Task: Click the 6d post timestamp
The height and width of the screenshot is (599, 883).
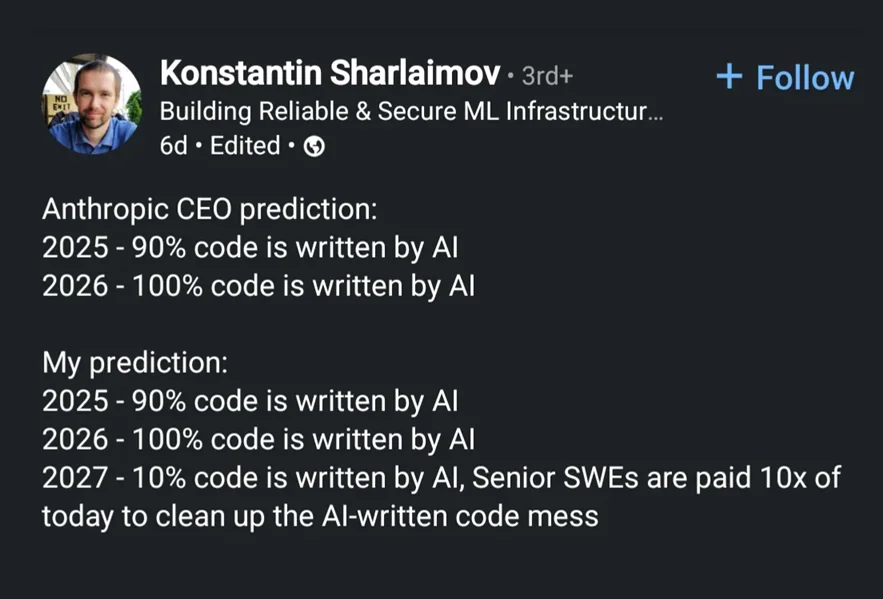Action: (x=173, y=146)
